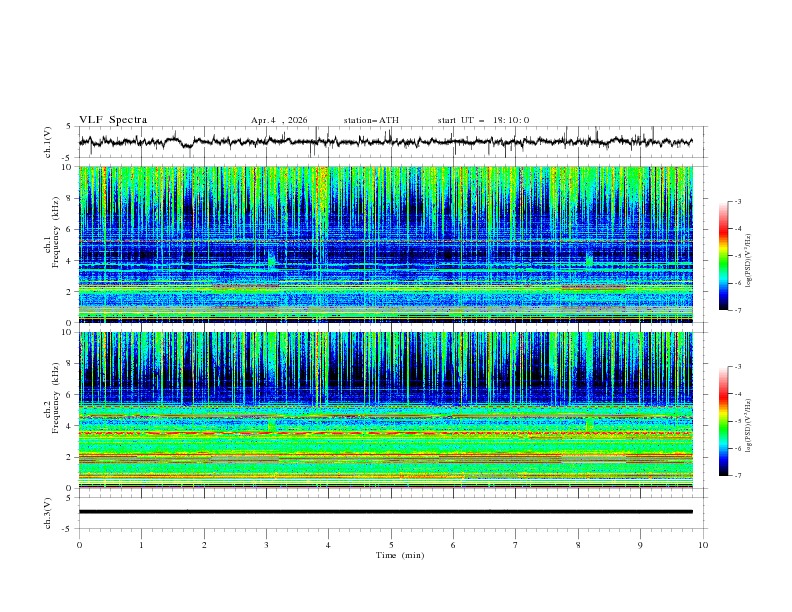The height and width of the screenshot is (612, 792).
Task: Click the ch.3 flat voltage trace
Action: (385, 512)
